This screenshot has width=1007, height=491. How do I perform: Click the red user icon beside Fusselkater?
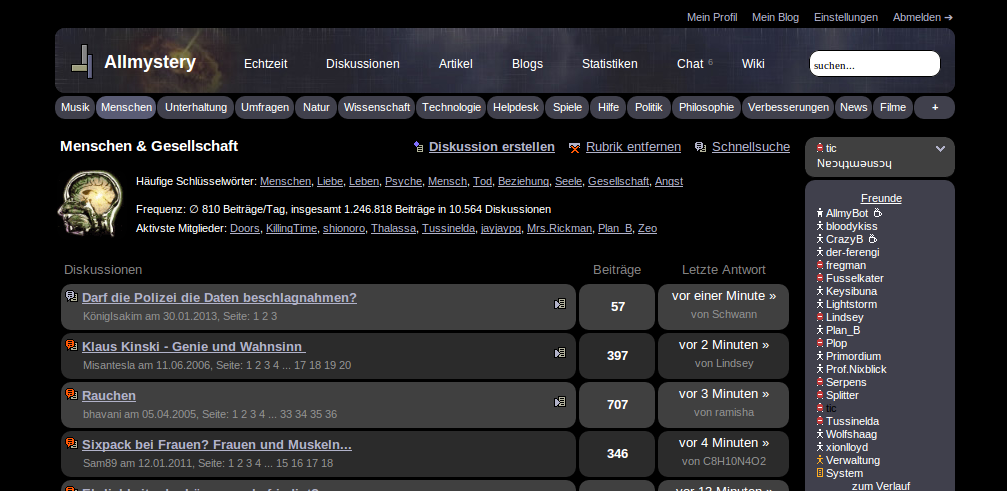pyautogui.click(x=820, y=278)
